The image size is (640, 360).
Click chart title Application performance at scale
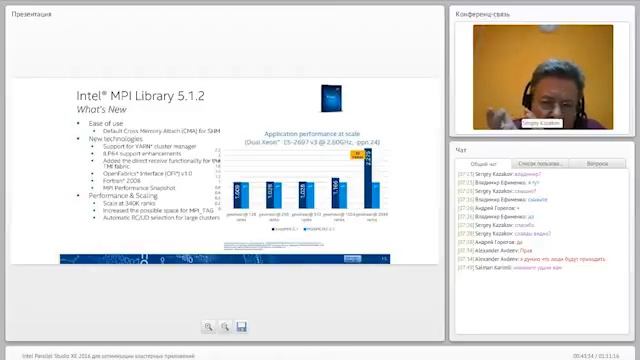tap(312, 134)
